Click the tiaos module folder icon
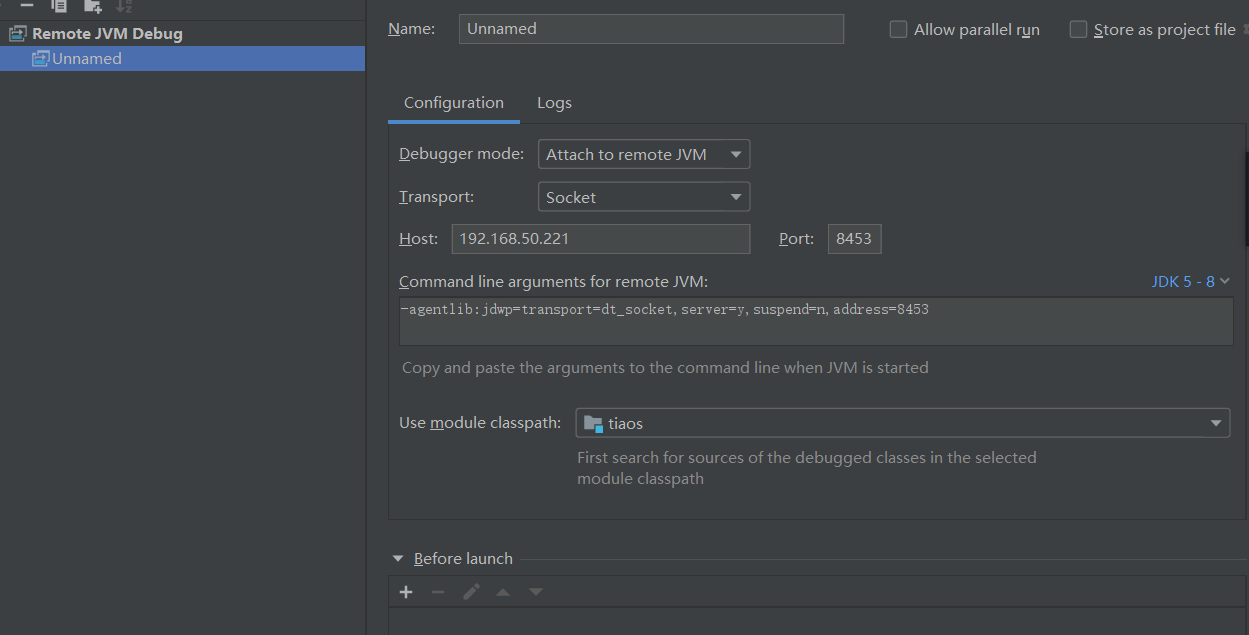This screenshot has height=635, width=1249. pos(593,423)
